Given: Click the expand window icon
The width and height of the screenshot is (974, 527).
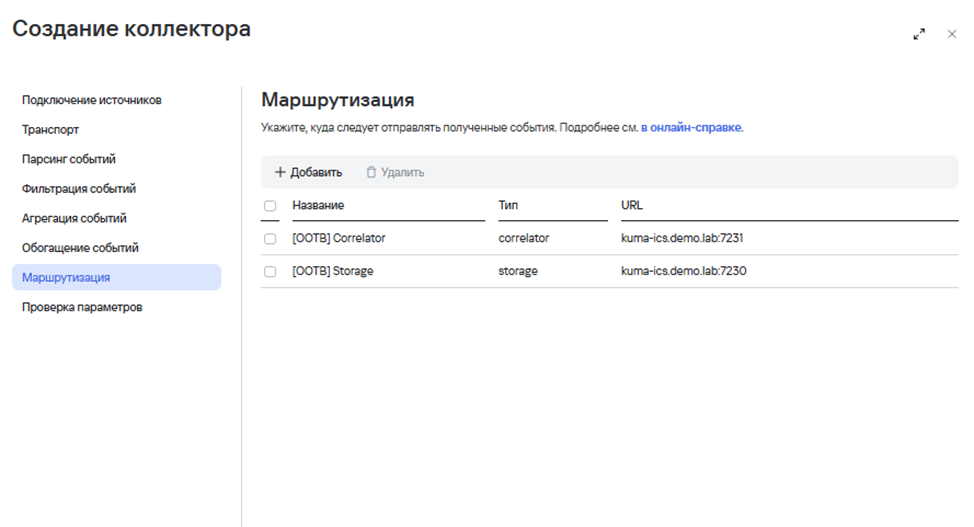Looking at the screenshot, I should [x=919, y=34].
